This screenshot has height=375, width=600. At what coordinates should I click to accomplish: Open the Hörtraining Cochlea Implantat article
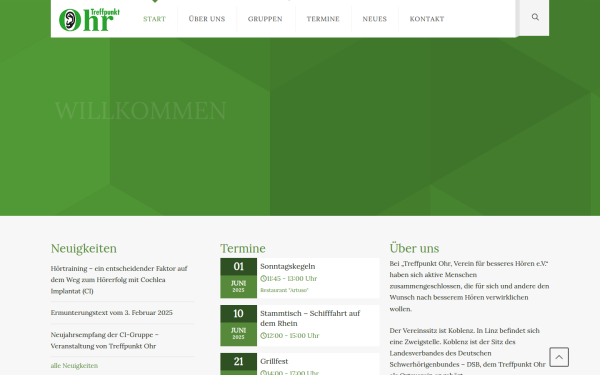pyautogui.click(x=119, y=280)
